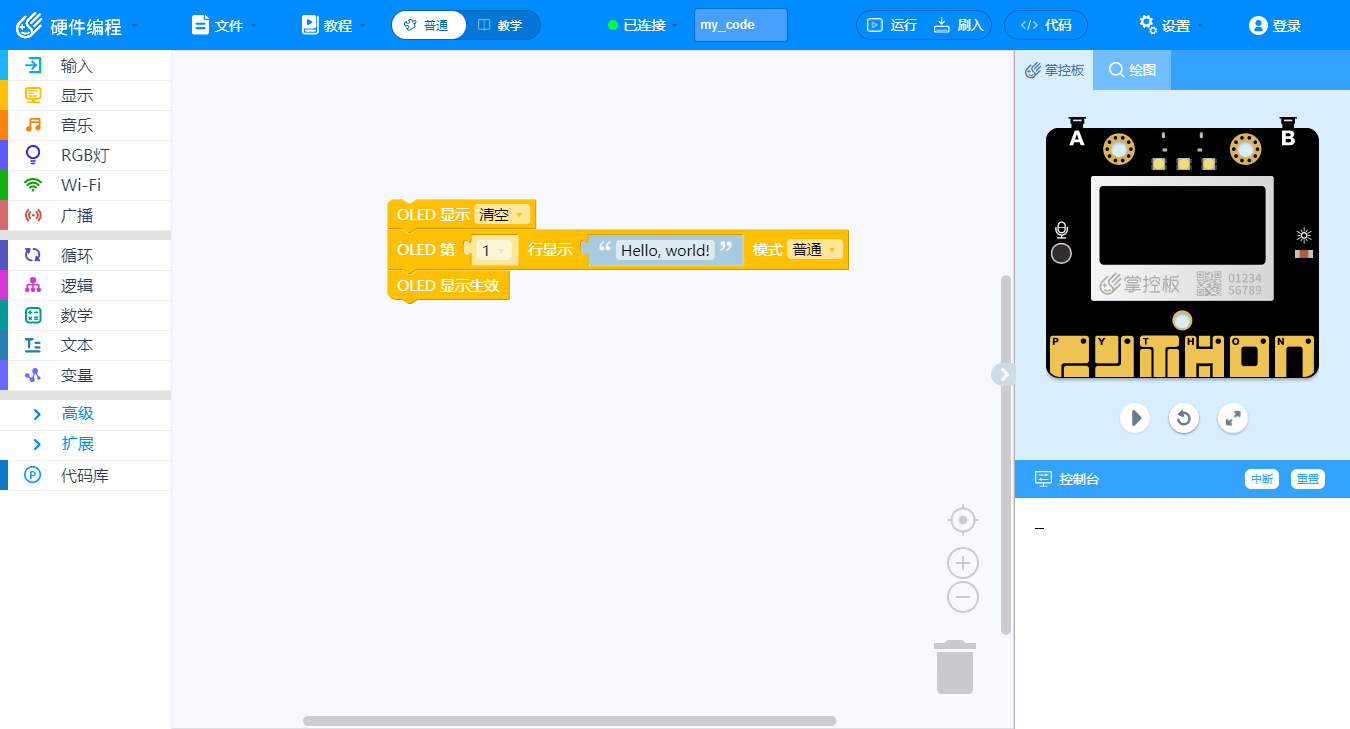1350x729 pixels.
Task: Expand the 高级 category
Action: pyautogui.click(x=85, y=414)
